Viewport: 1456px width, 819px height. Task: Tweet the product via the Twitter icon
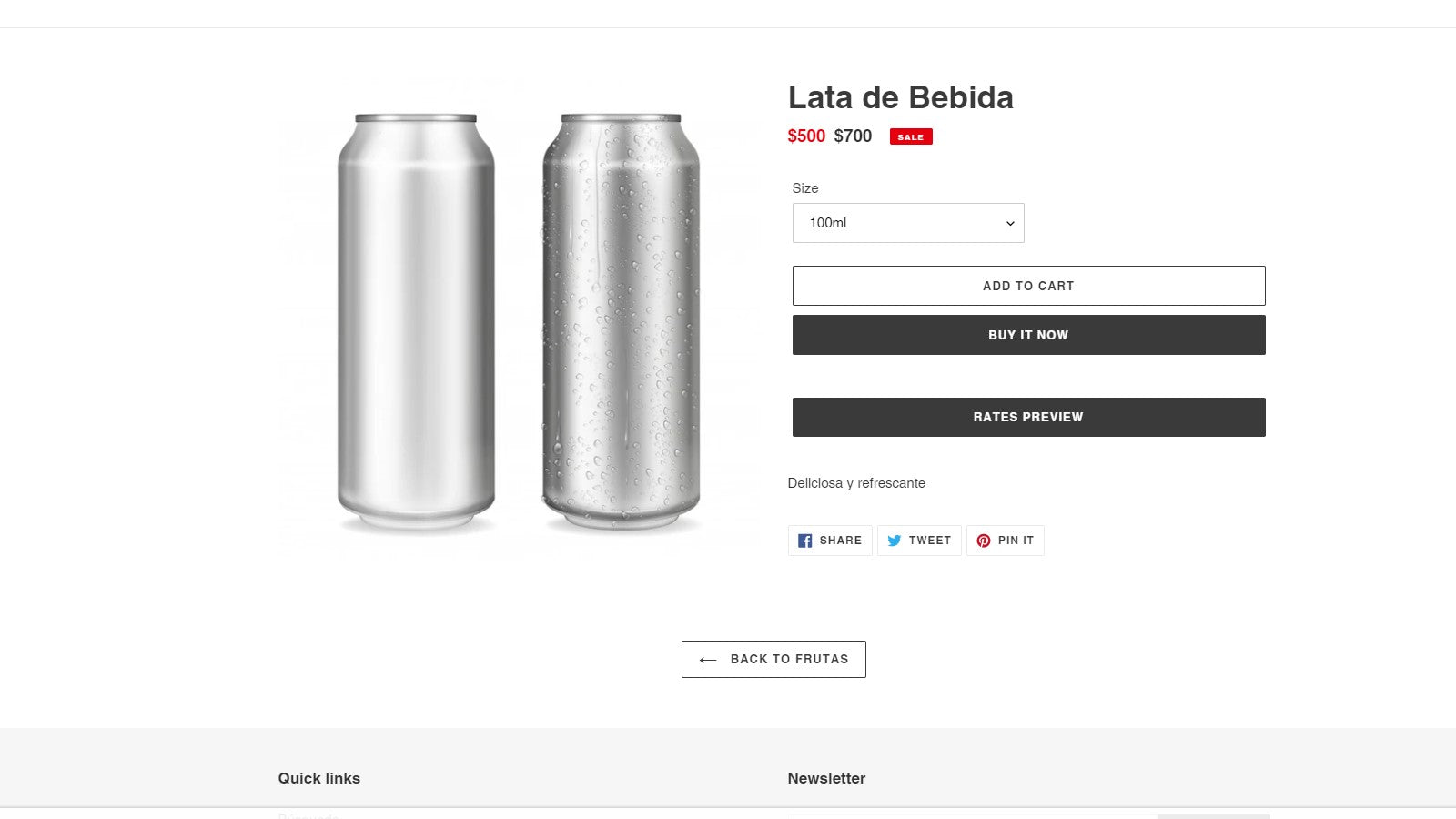(x=919, y=540)
